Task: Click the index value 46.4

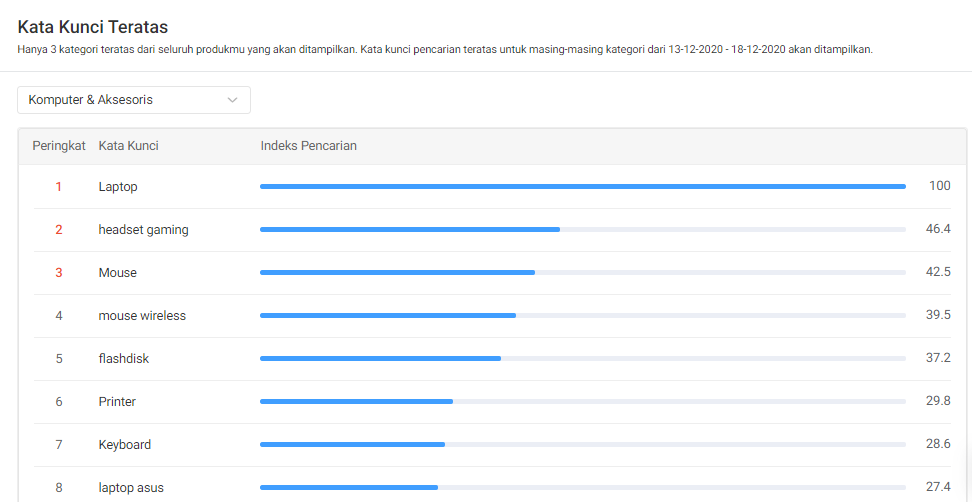Action: click(x=938, y=229)
